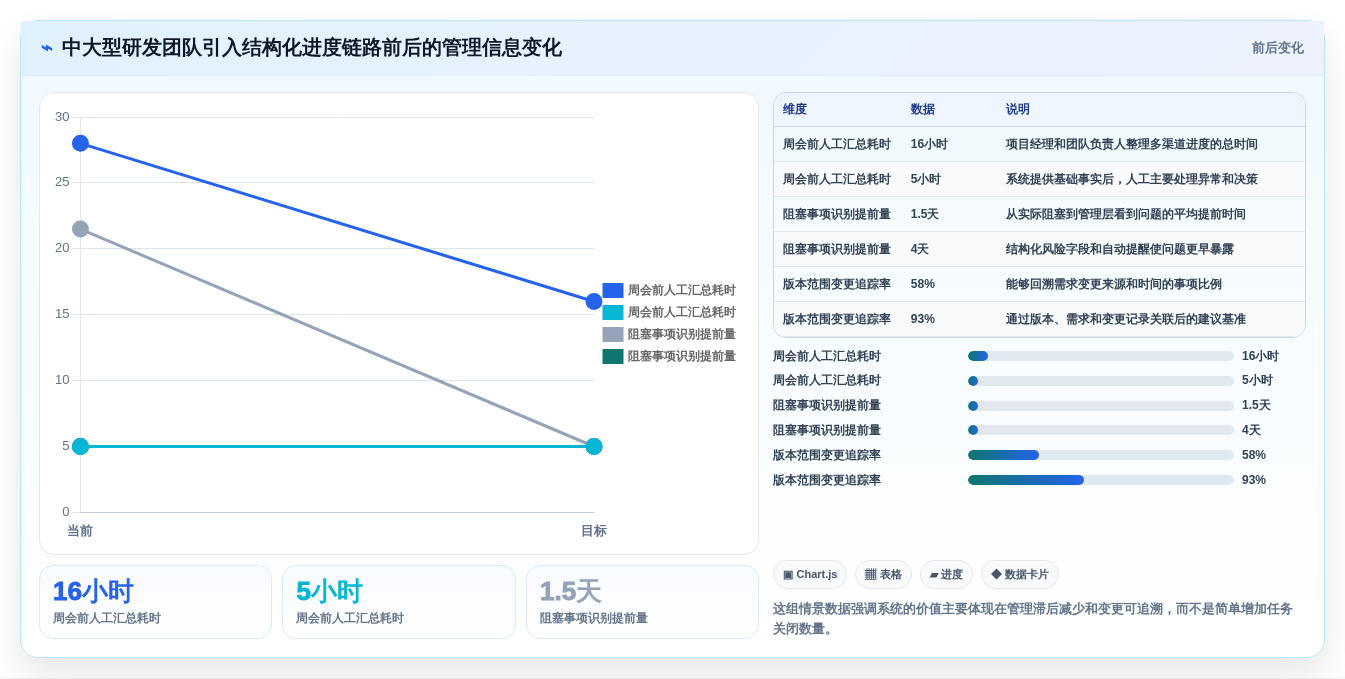
Task: Click the progress bar labeled 5小时
Action: point(1101,381)
